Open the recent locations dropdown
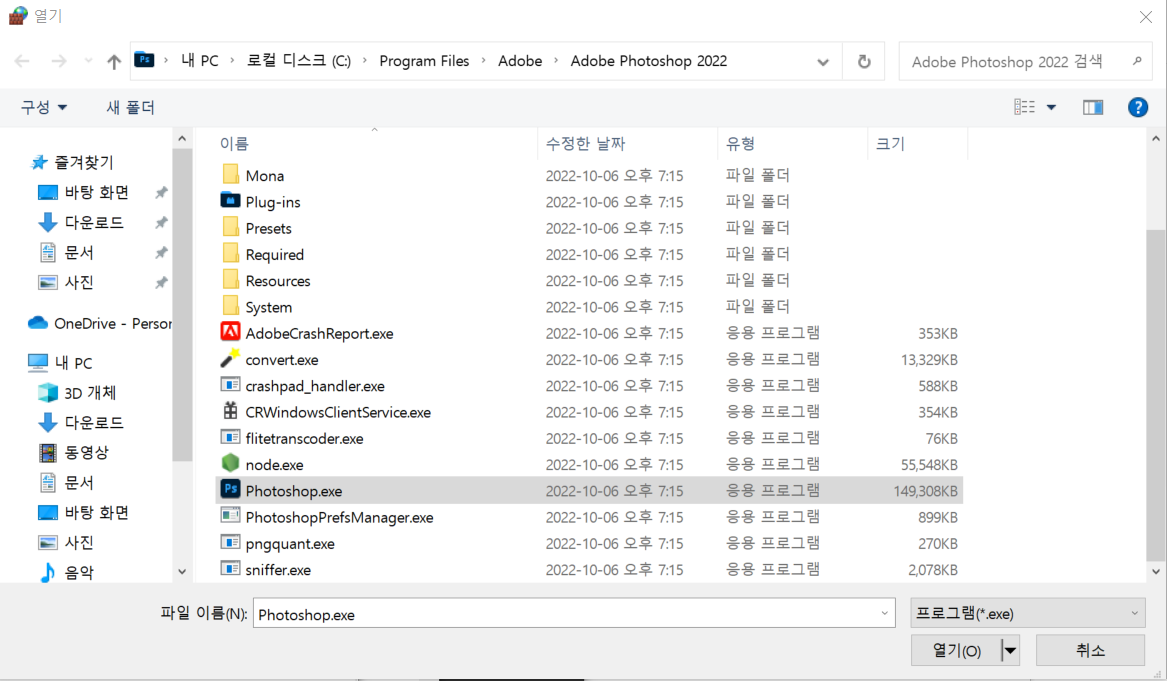The image size is (1167, 681). coord(88,61)
